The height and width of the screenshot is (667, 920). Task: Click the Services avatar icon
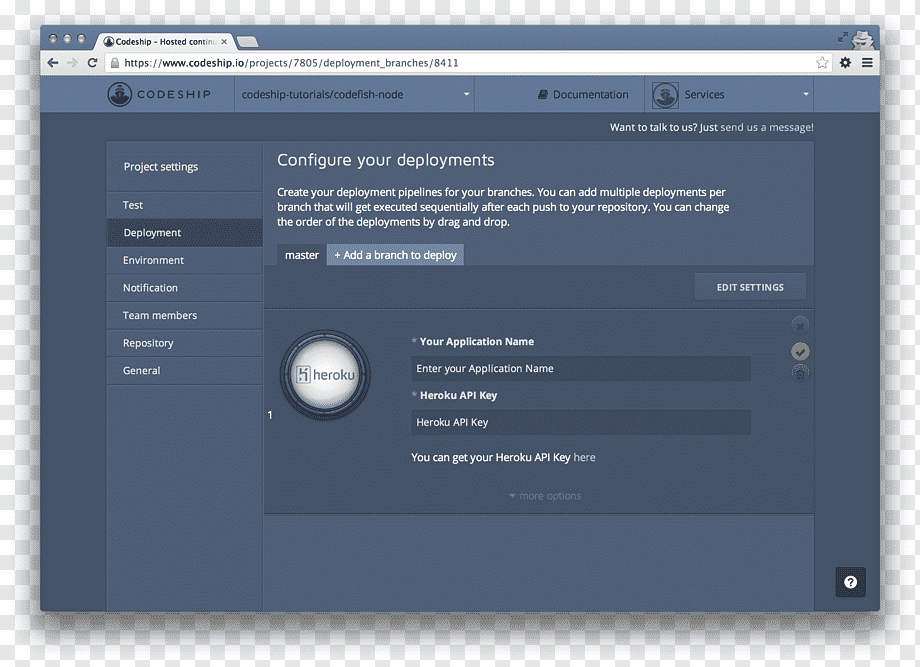click(665, 94)
